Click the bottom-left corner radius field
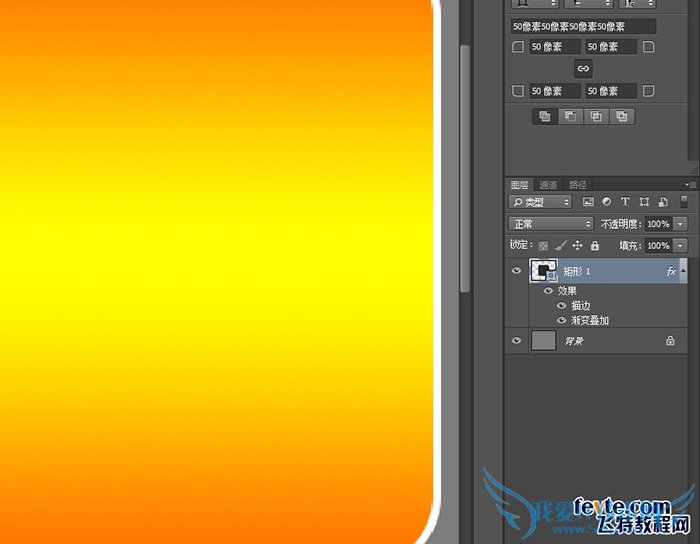 coord(555,91)
